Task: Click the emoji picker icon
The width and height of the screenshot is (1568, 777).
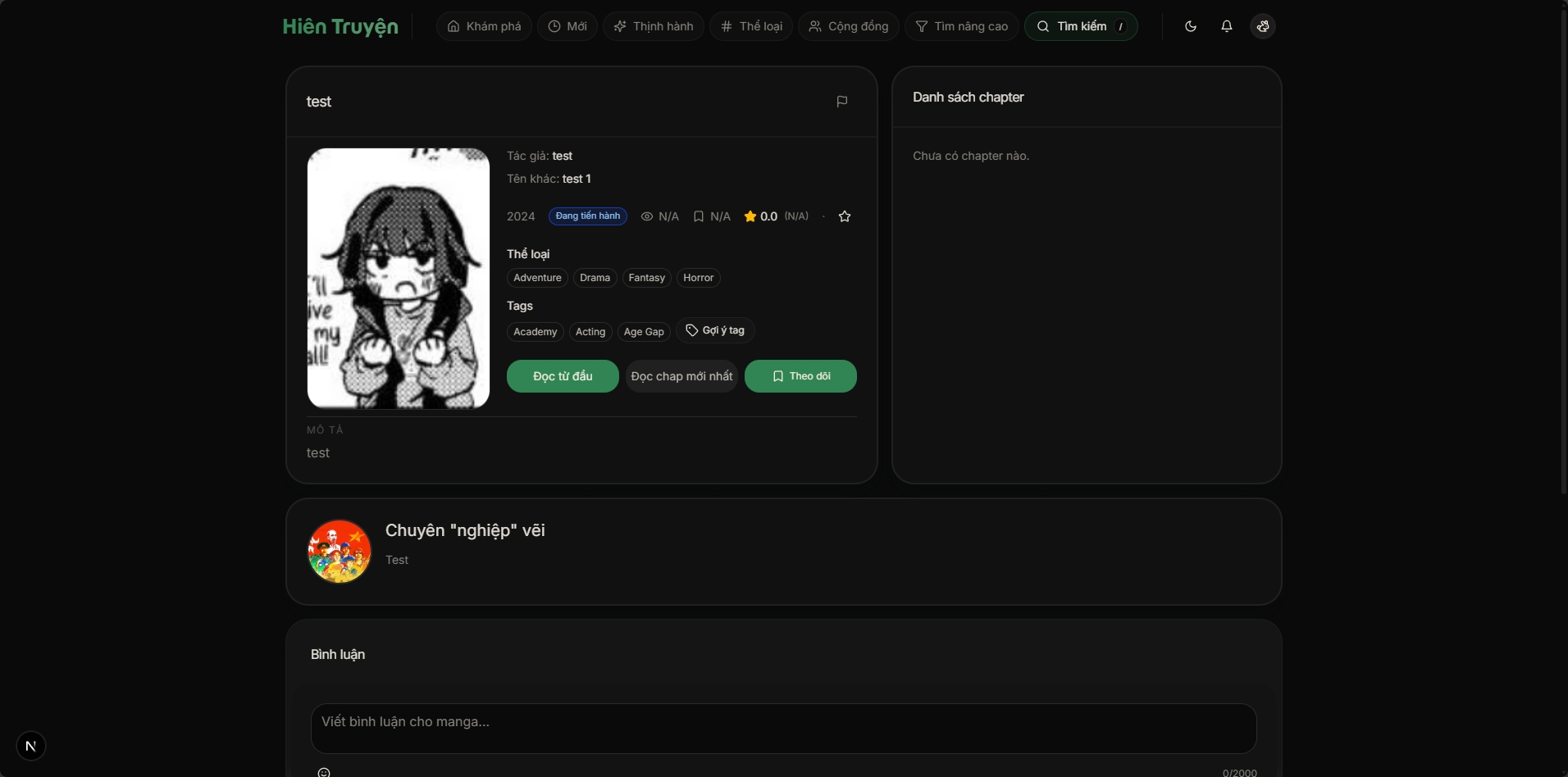Action: 324,772
